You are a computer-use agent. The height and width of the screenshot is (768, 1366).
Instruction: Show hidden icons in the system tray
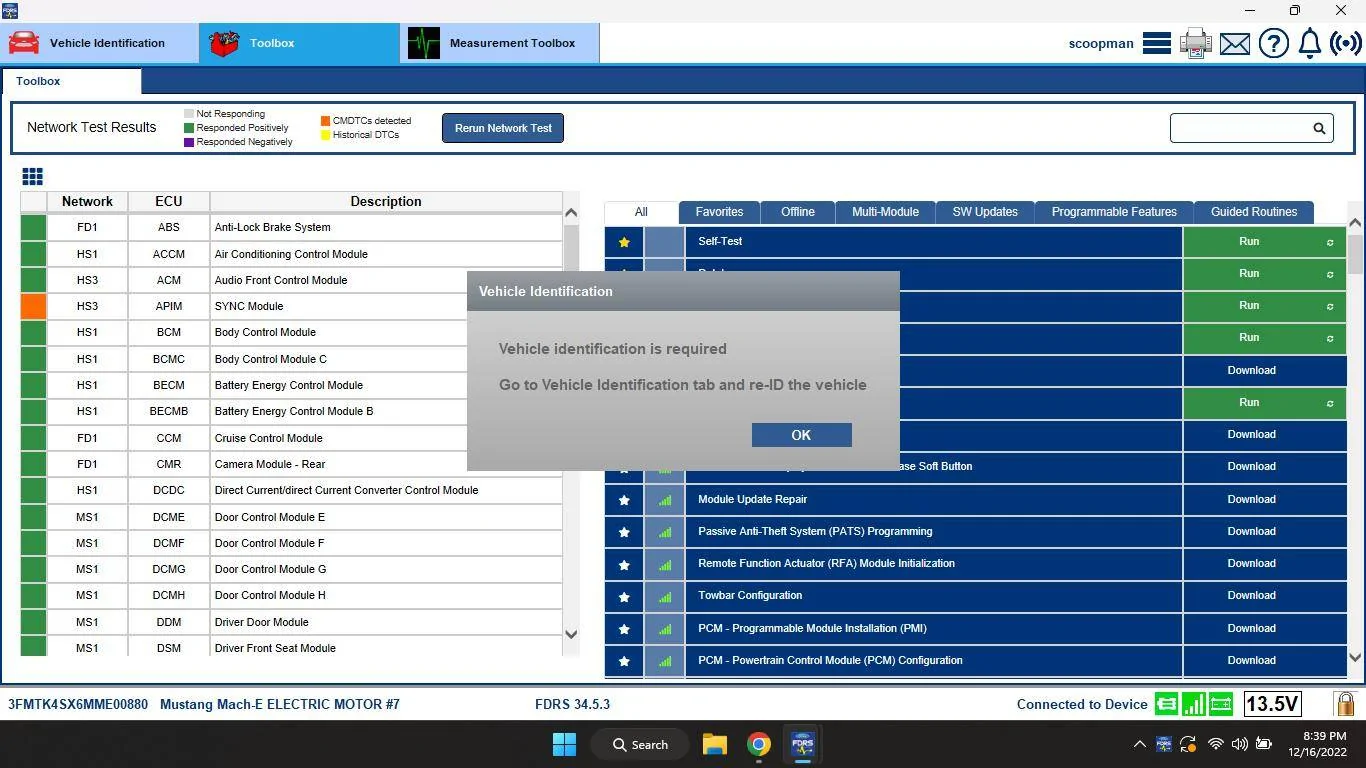pyautogui.click(x=1139, y=744)
